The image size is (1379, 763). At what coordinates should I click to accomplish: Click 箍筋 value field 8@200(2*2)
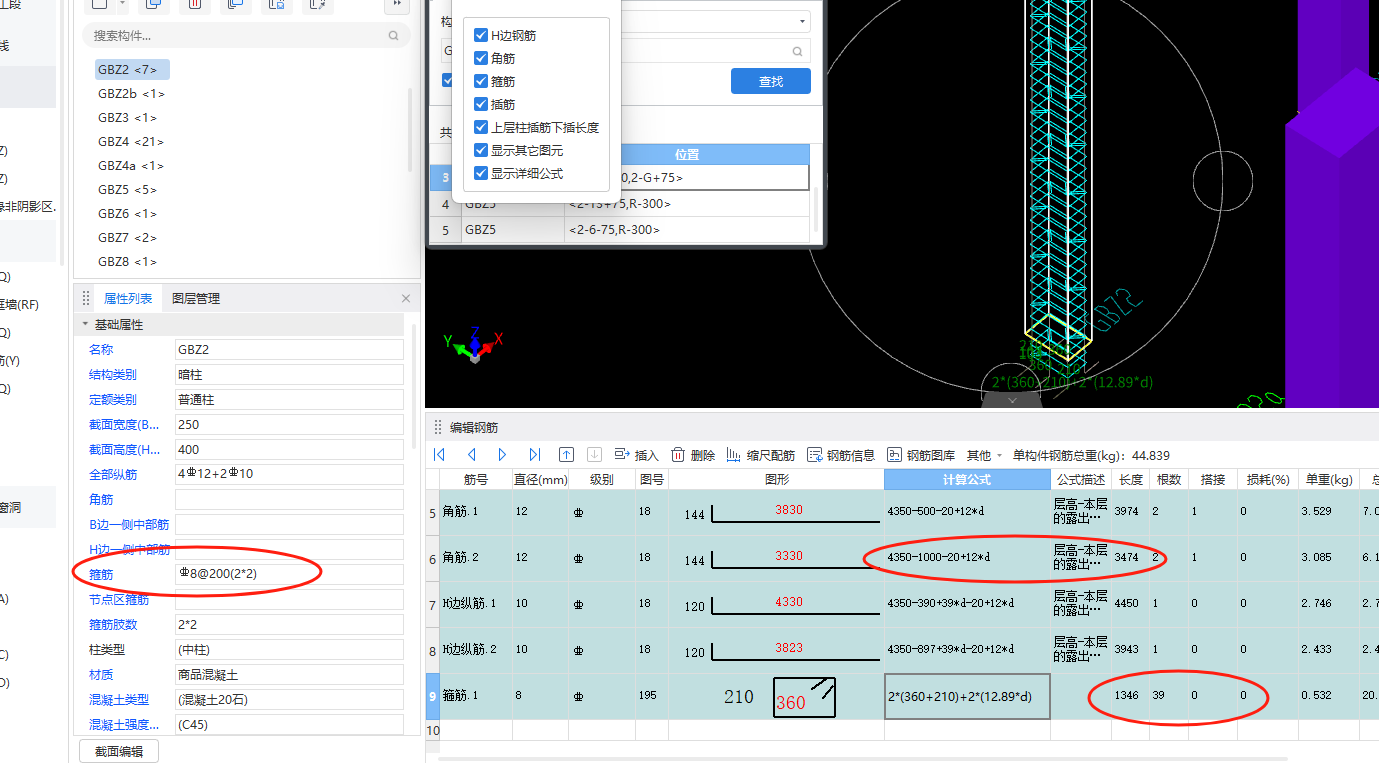[289, 574]
